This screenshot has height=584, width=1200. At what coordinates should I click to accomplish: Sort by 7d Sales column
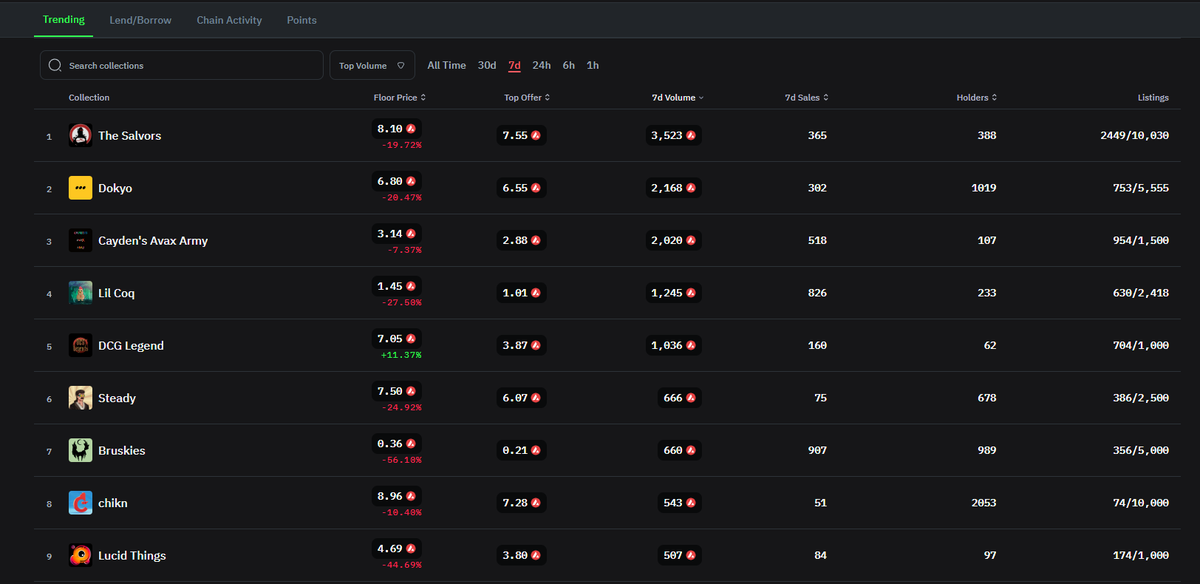[x=807, y=97]
